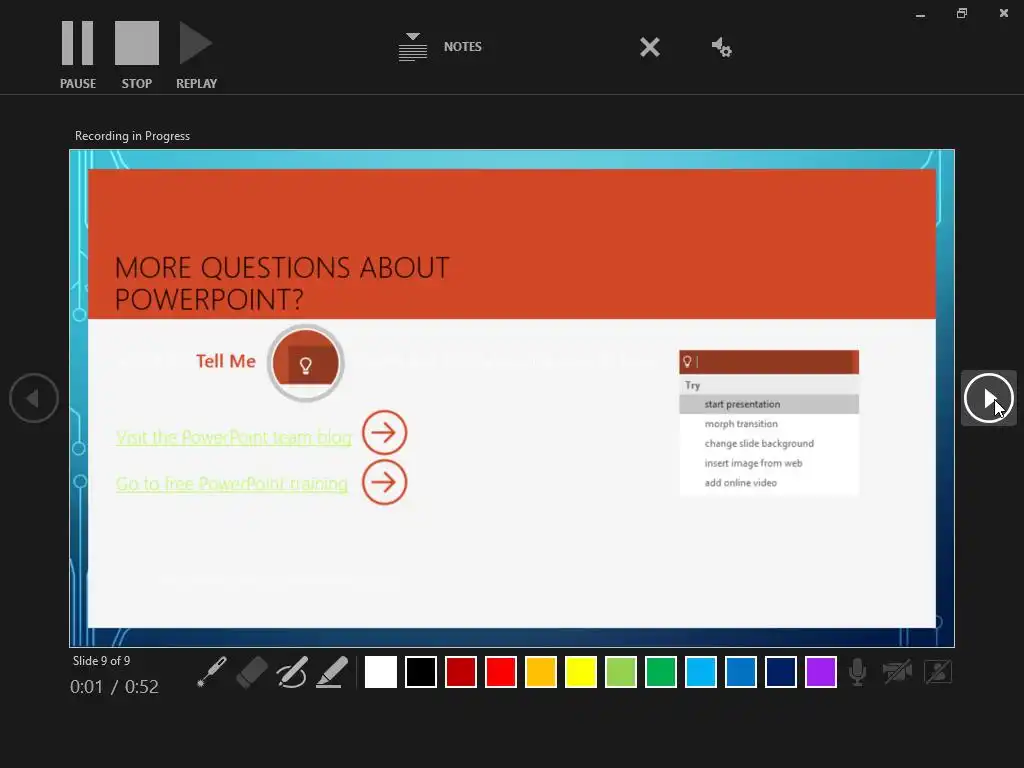Open the PowerPoint team blog link
The width and height of the screenshot is (1024, 768).
coord(234,437)
